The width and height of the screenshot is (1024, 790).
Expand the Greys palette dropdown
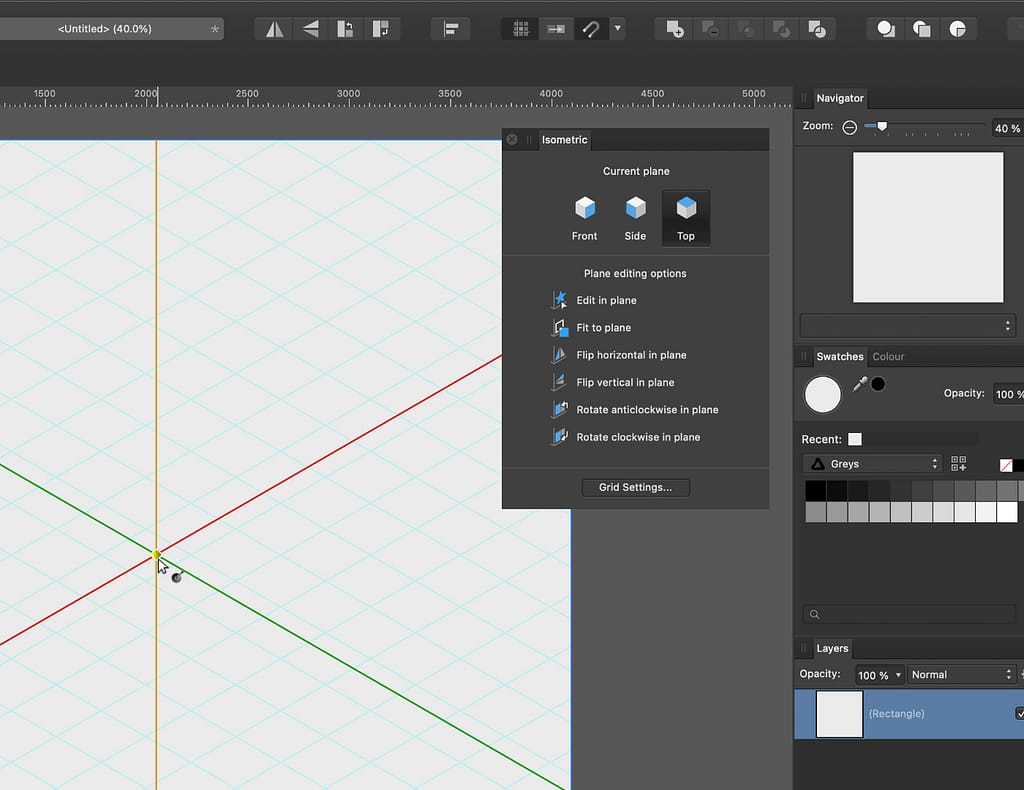tap(872, 464)
